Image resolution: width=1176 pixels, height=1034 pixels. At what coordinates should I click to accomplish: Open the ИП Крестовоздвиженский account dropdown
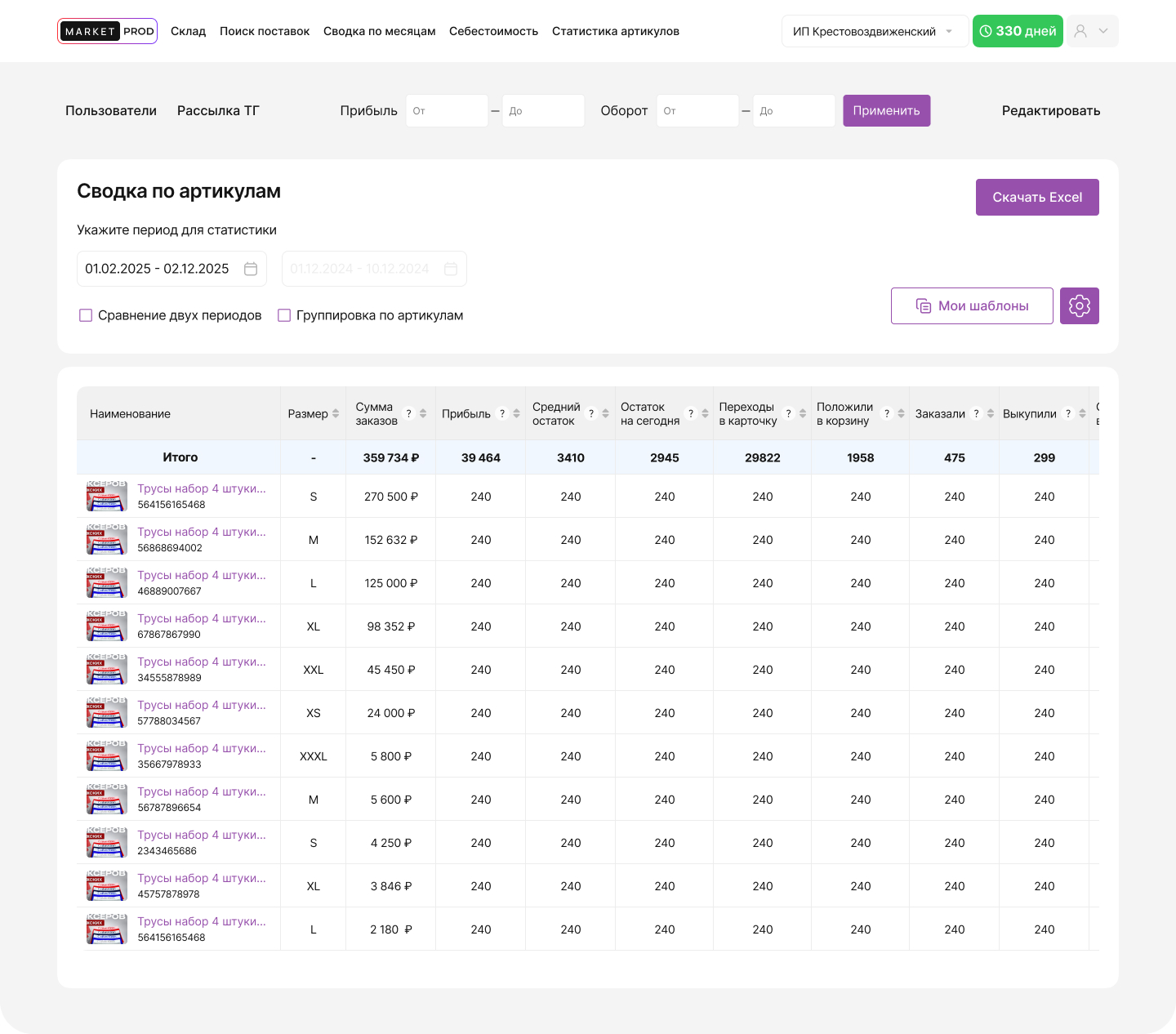(x=874, y=31)
